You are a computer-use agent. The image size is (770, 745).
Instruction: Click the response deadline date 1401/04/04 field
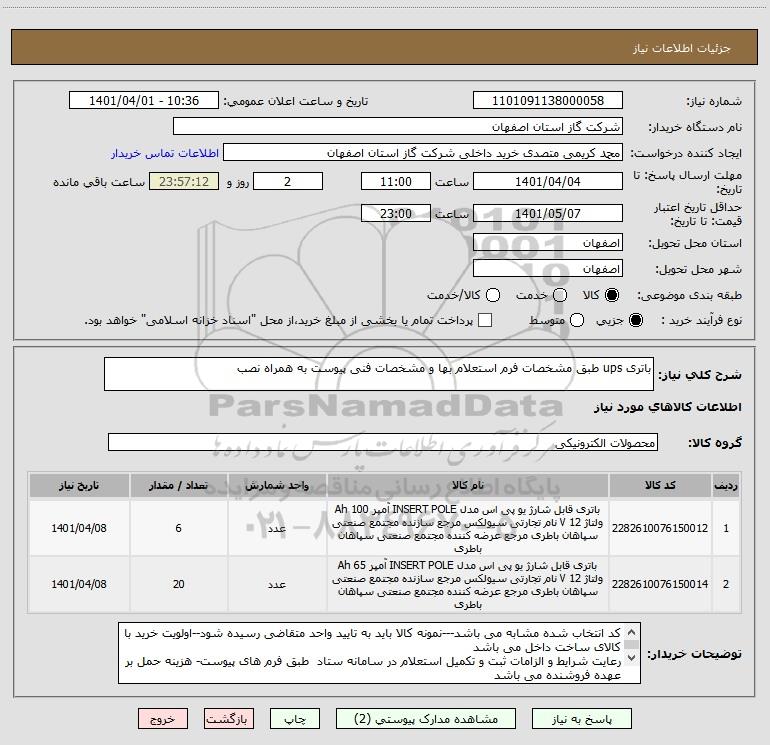[x=548, y=181]
